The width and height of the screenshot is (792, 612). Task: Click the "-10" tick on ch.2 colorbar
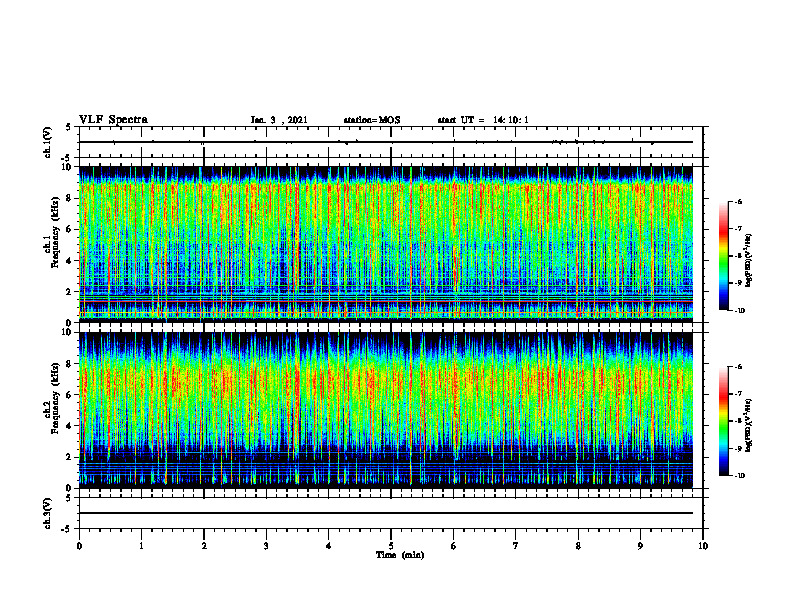click(740, 476)
